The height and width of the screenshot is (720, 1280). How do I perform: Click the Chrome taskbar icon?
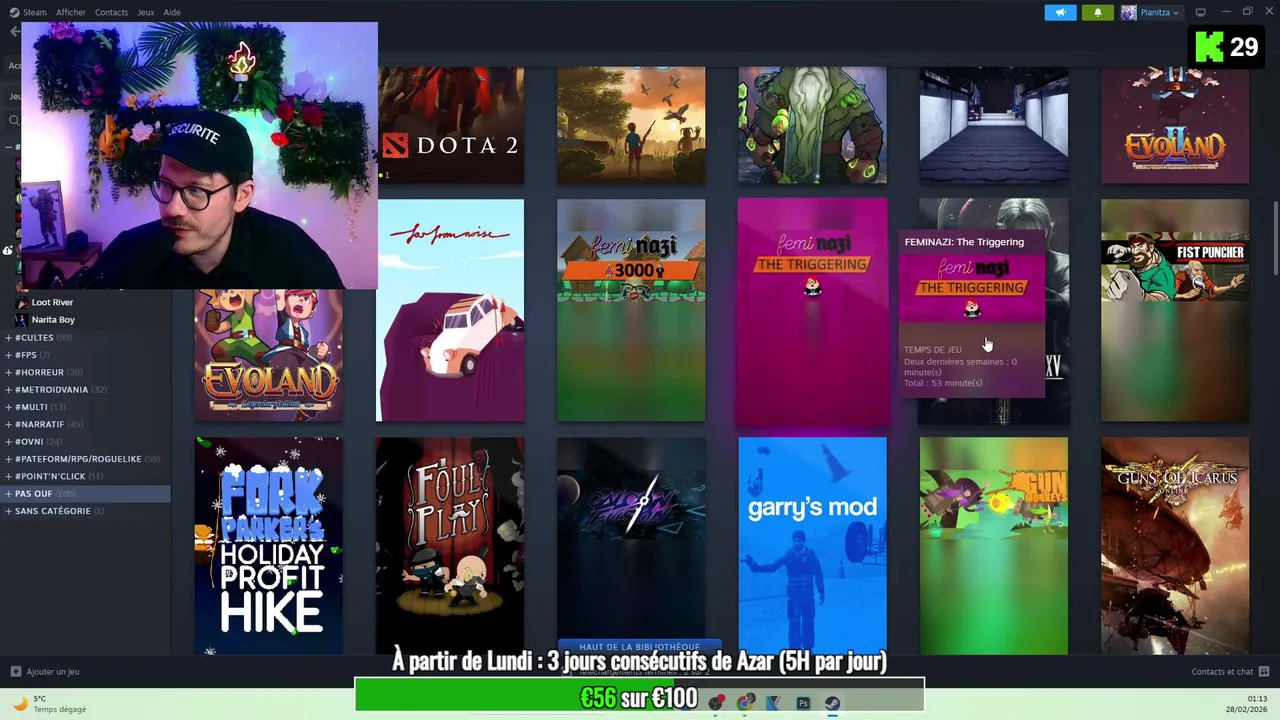pyautogui.click(x=746, y=703)
